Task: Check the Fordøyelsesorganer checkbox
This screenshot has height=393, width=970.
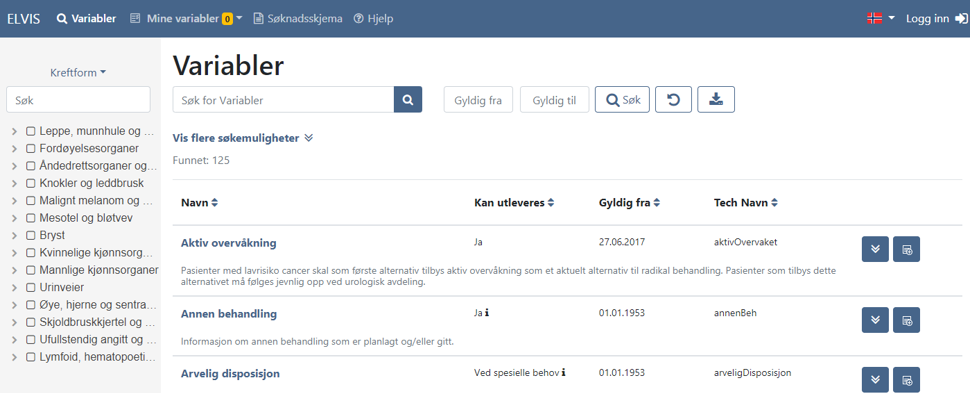Action: (30, 149)
